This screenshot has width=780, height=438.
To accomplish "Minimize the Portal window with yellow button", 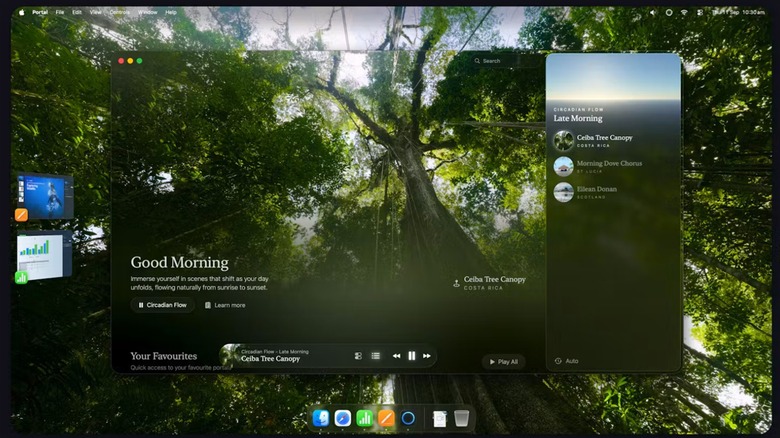I will (130, 61).
